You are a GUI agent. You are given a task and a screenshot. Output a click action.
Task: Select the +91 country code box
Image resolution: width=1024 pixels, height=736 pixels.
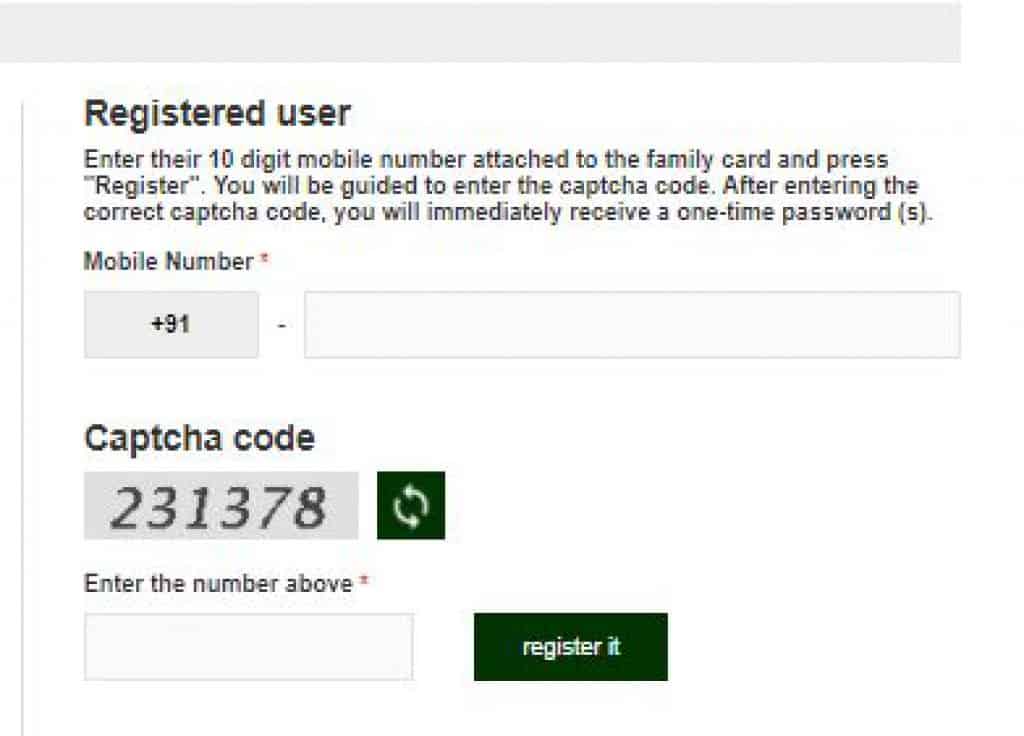pos(171,325)
